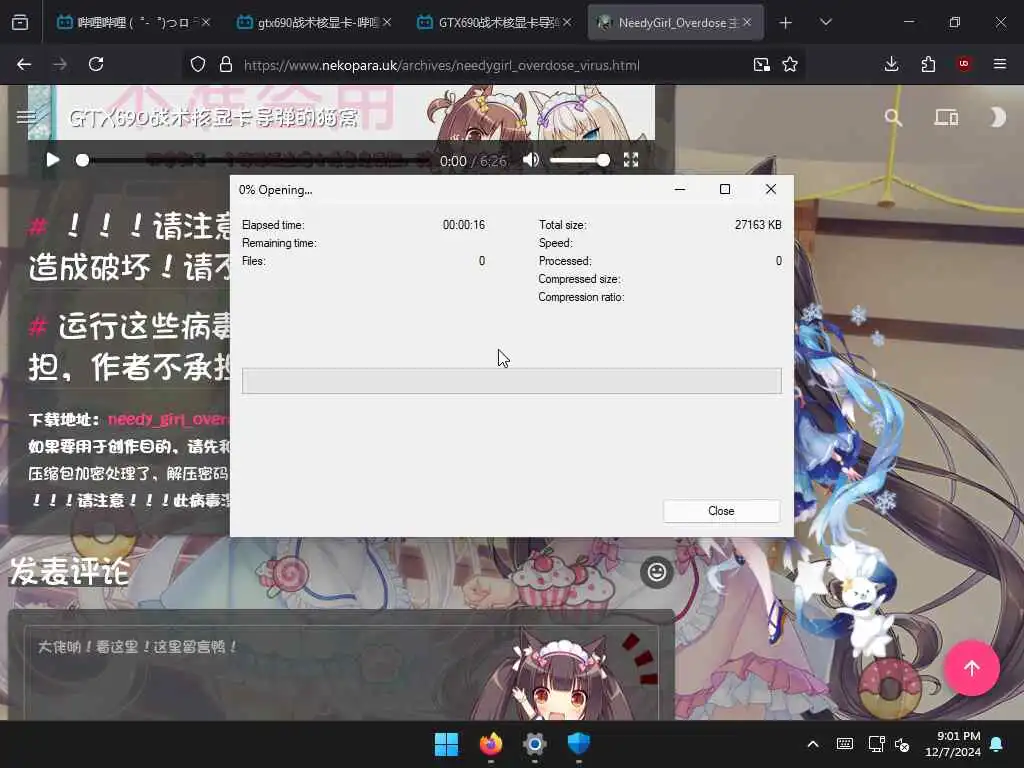
Task: Open the Windows Start menu
Action: click(447, 744)
